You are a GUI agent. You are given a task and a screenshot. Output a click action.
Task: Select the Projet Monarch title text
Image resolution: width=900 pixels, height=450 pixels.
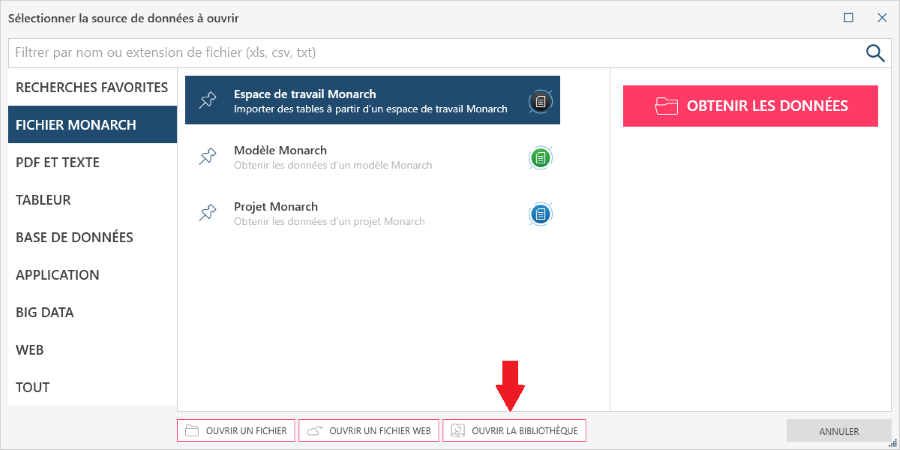pyautogui.click(x=276, y=207)
